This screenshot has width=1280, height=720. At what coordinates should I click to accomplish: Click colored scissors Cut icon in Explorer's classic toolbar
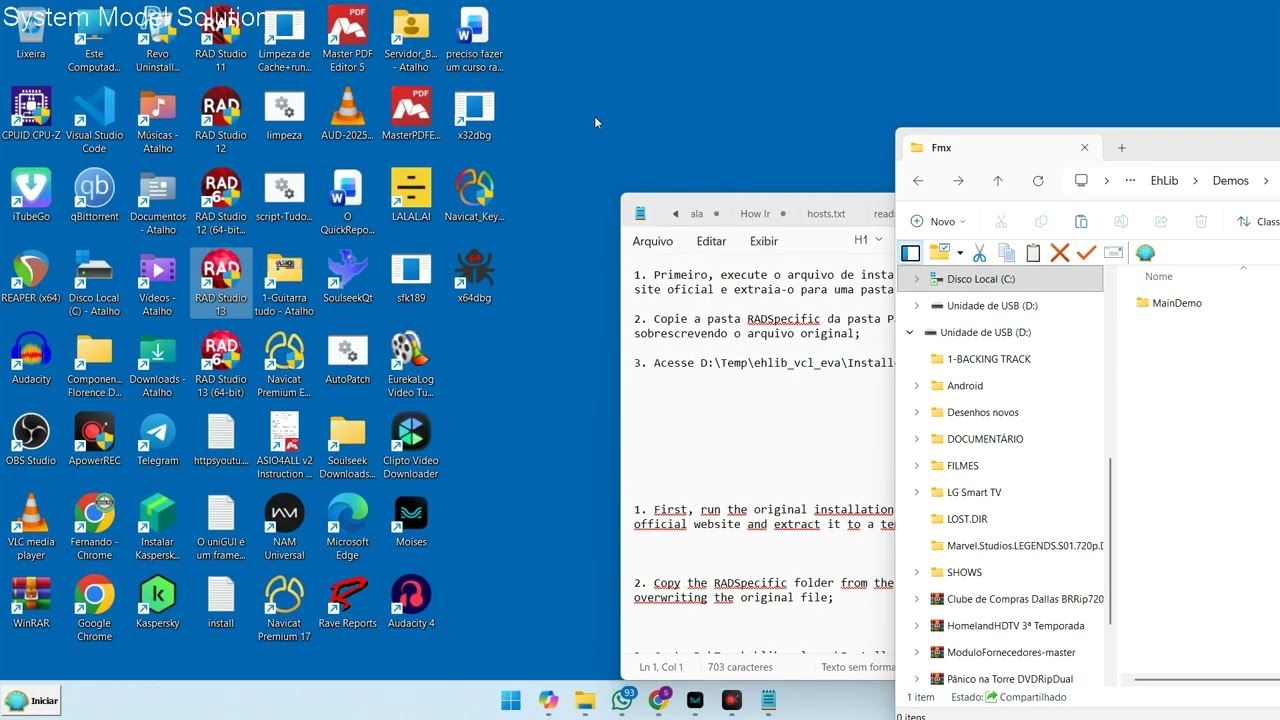click(979, 253)
